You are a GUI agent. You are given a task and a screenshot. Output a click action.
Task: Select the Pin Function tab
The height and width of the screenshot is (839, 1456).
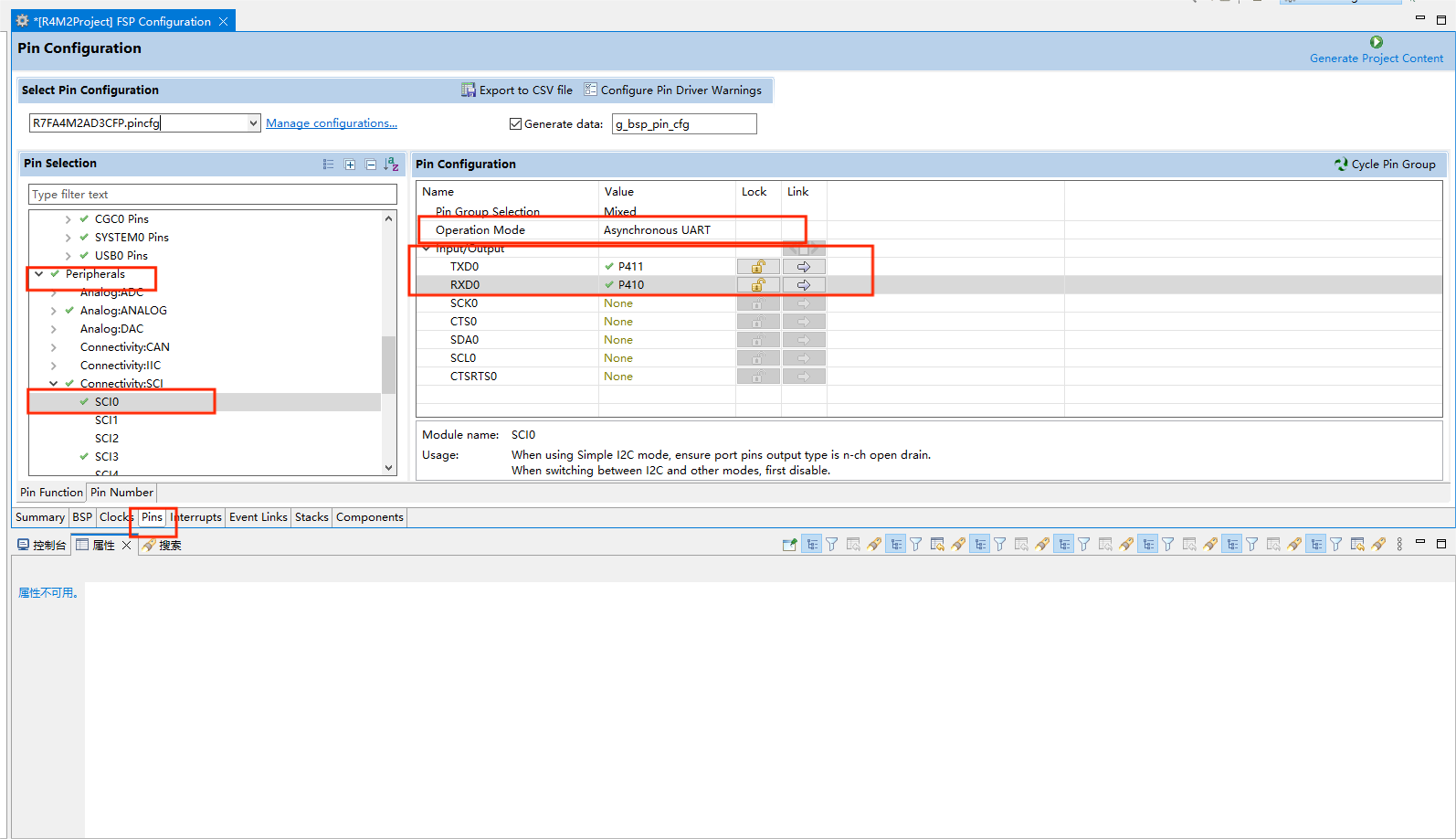point(51,493)
